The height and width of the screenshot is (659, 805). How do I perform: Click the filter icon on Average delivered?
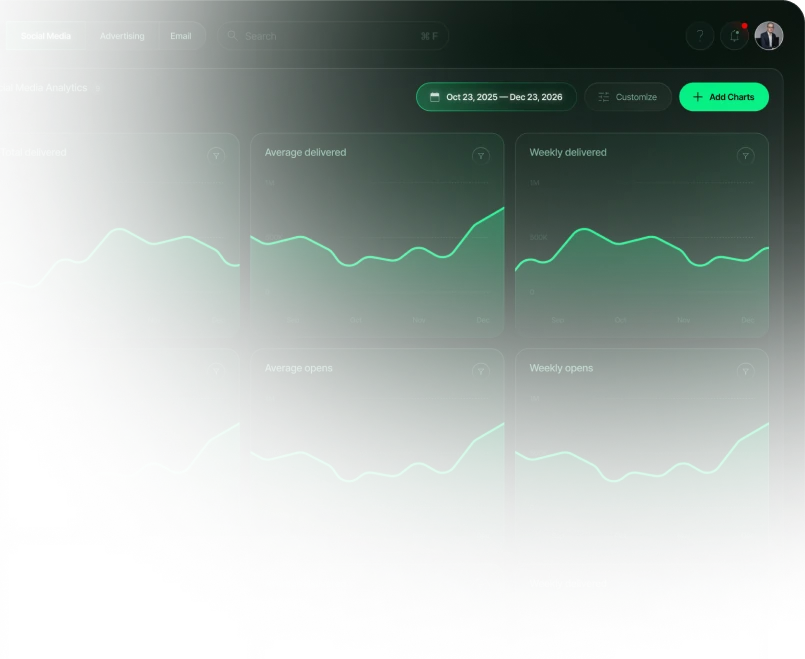(x=481, y=156)
